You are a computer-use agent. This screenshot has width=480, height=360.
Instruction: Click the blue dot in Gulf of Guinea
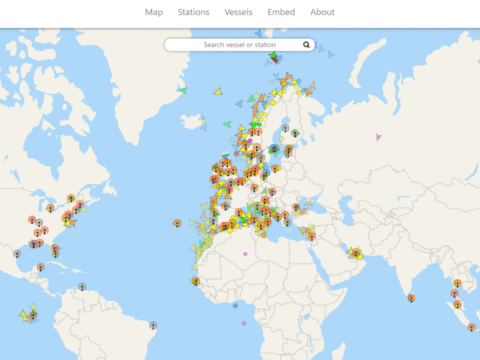point(235,305)
